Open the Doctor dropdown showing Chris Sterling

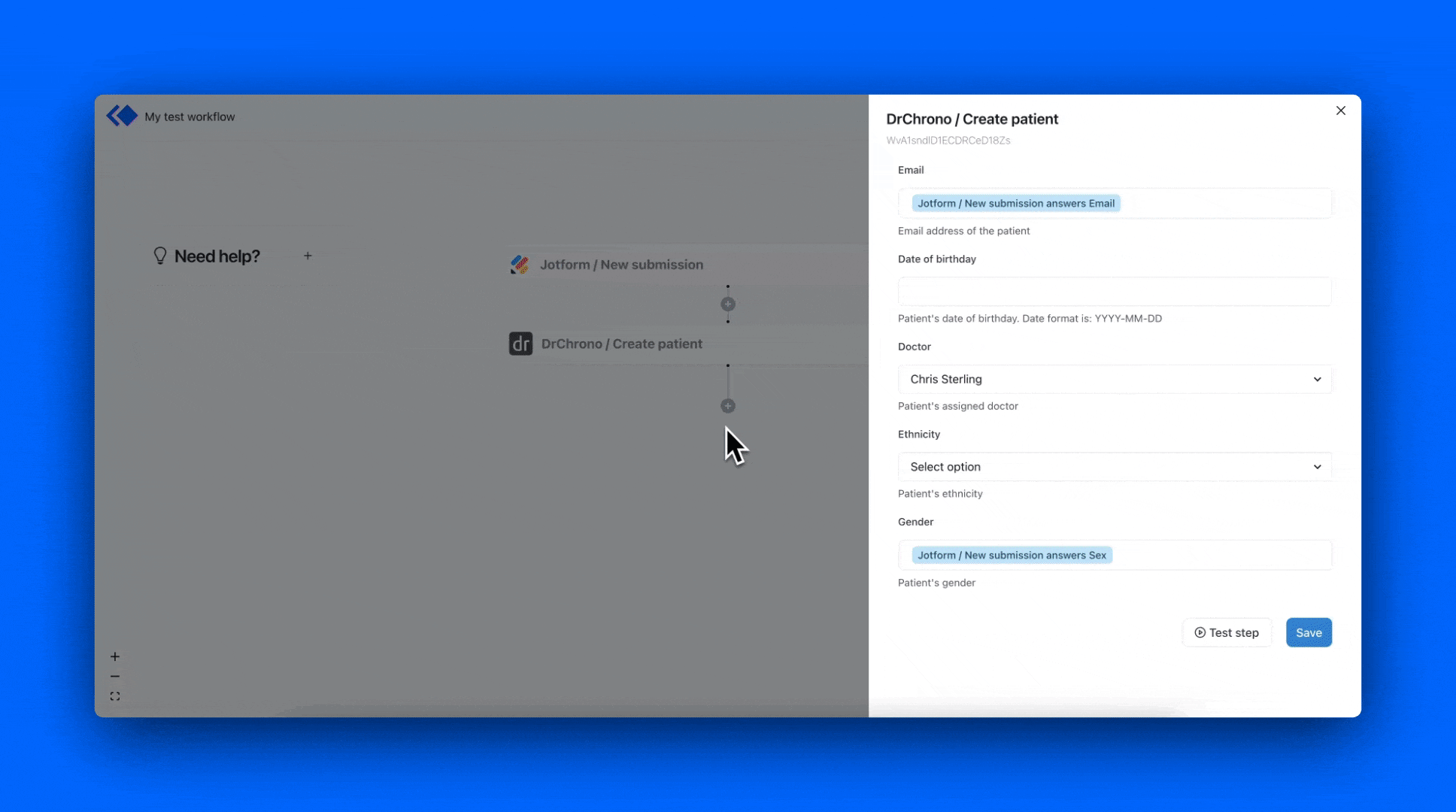(x=1115, y=379)
